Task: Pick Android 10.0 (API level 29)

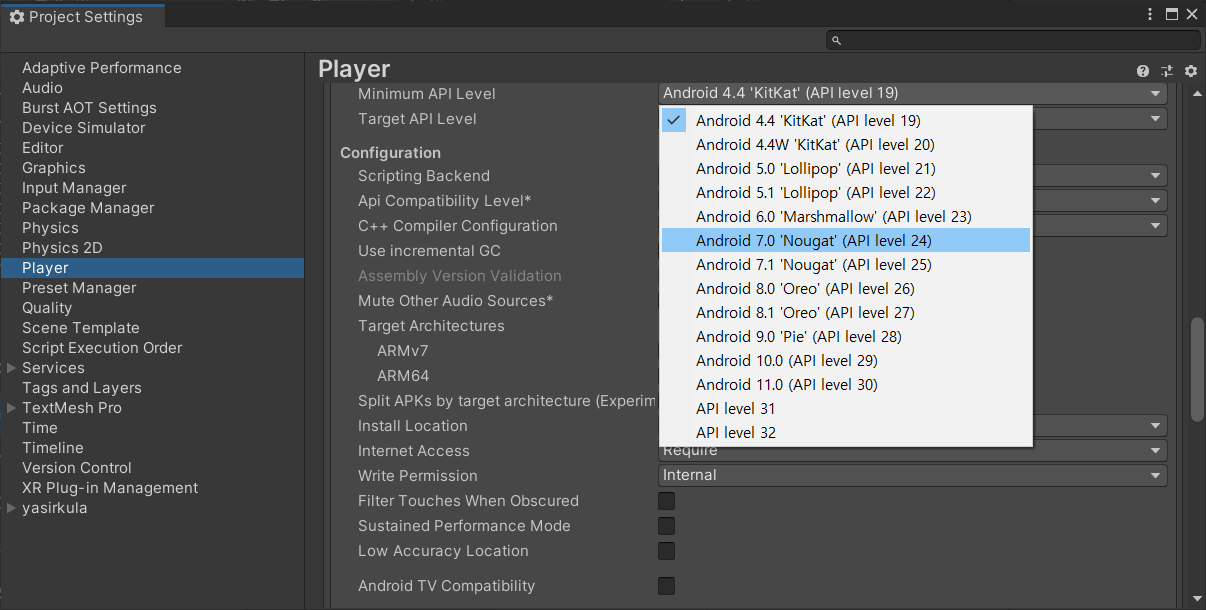Action: click(x=846, y=360)
